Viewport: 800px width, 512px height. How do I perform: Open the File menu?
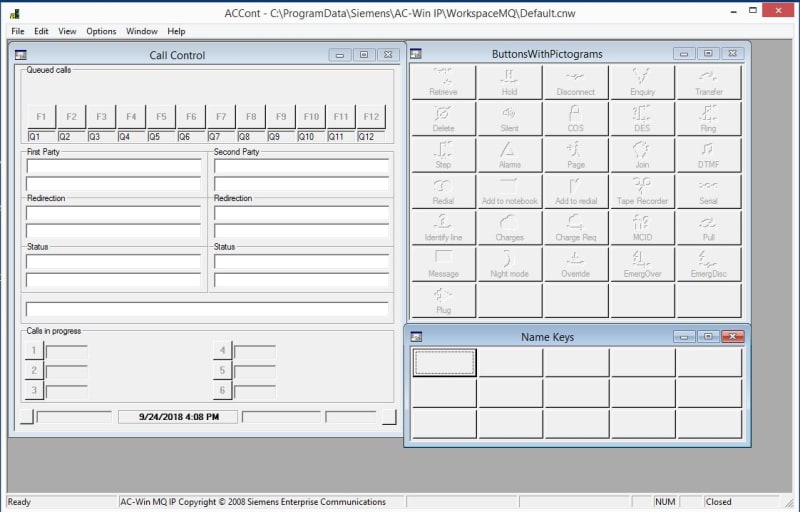[18, 31]
